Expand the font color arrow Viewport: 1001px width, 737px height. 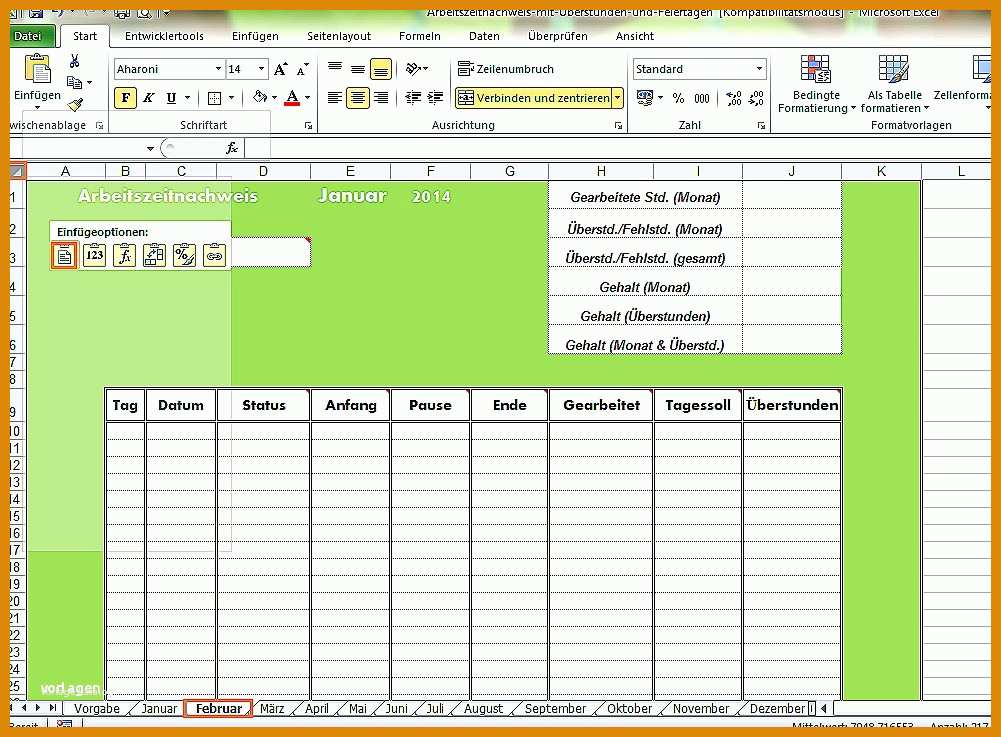coord(308,98)
